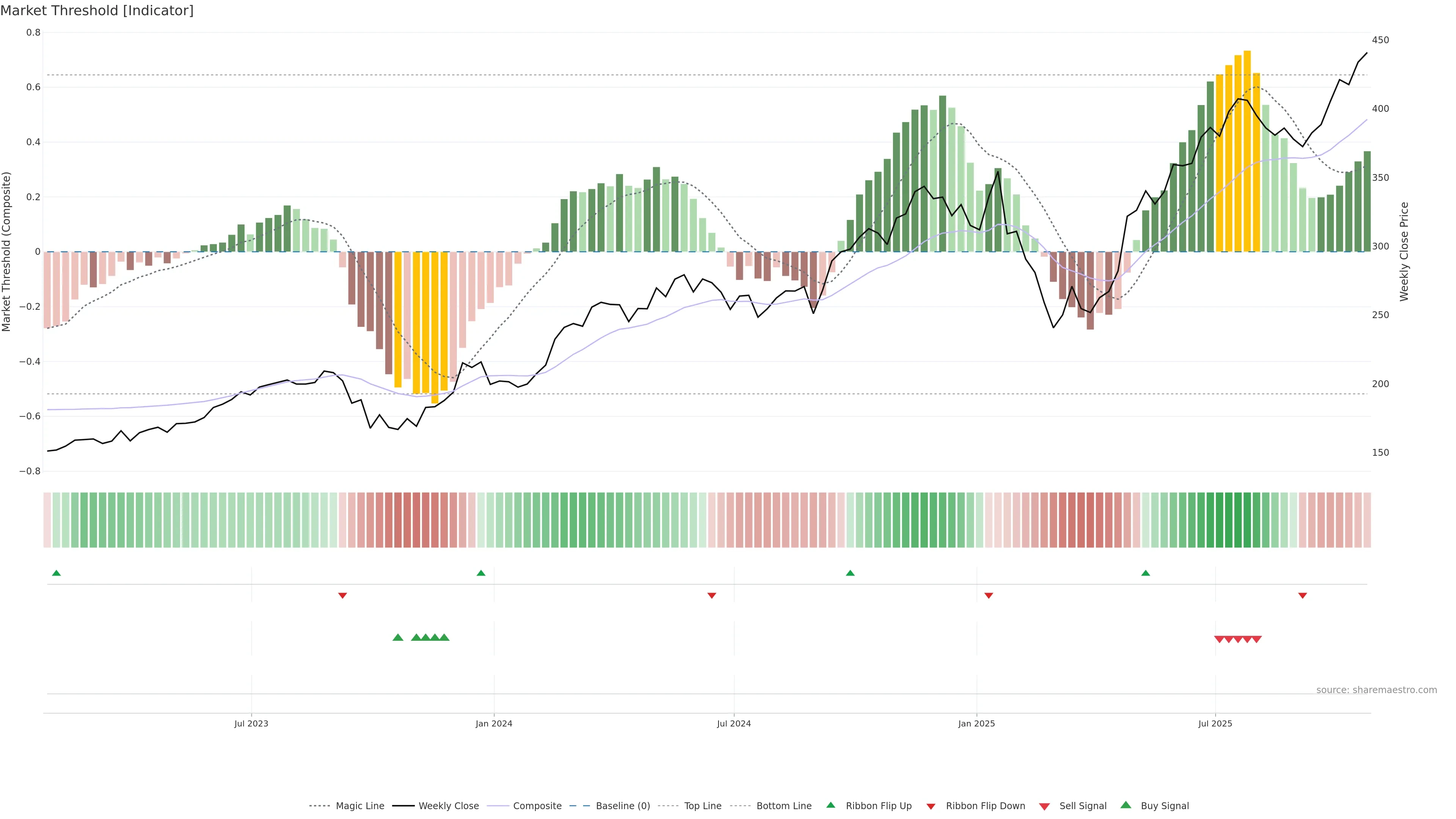Click the Jan 2024 x-axis label

click(x=493, y=723)
